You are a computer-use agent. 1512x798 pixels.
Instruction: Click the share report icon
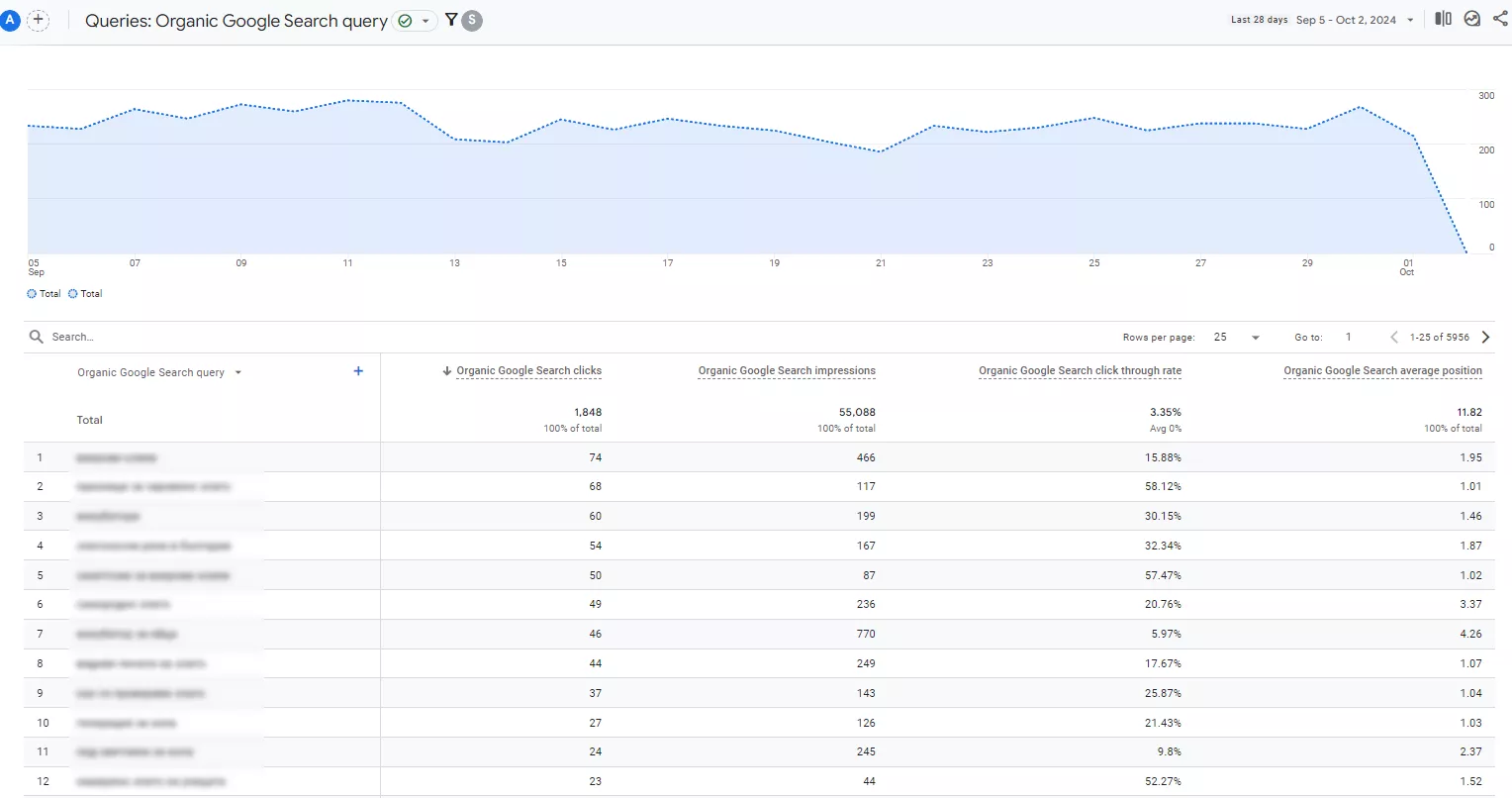point(1500,19)
